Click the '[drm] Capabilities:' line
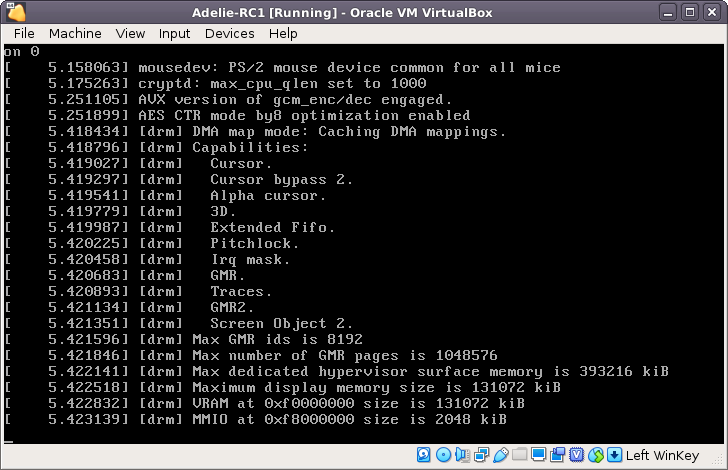The height and width of the screenshot is (470, 728). [156, 147]
